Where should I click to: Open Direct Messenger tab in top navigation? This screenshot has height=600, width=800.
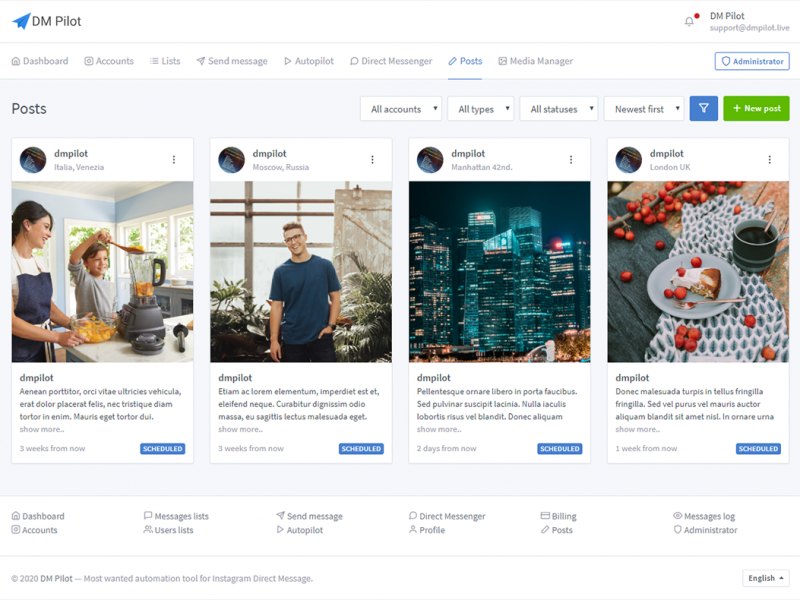click(x=391, y=61)
